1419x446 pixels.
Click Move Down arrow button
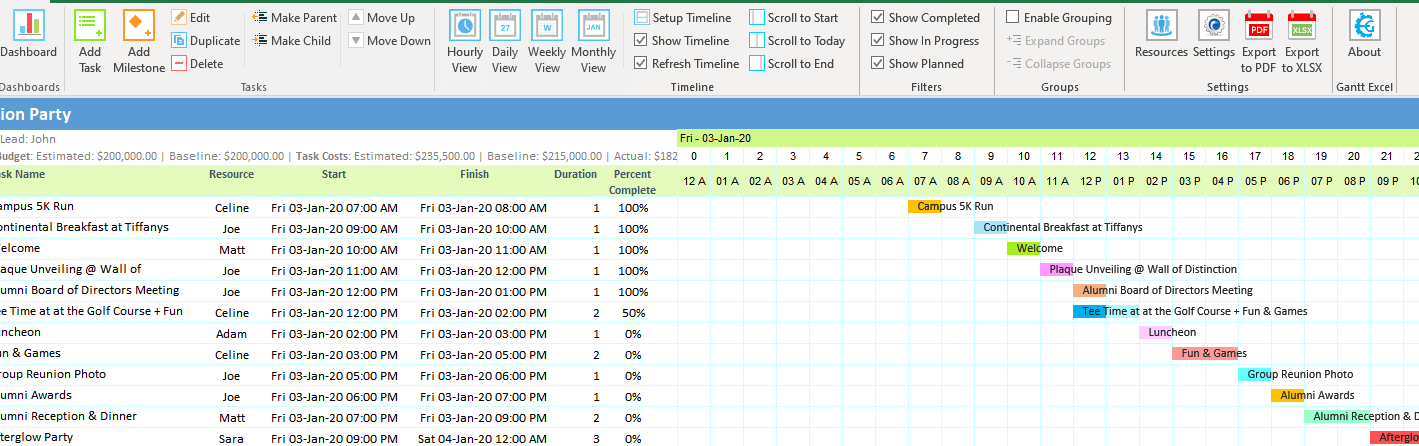357,41
